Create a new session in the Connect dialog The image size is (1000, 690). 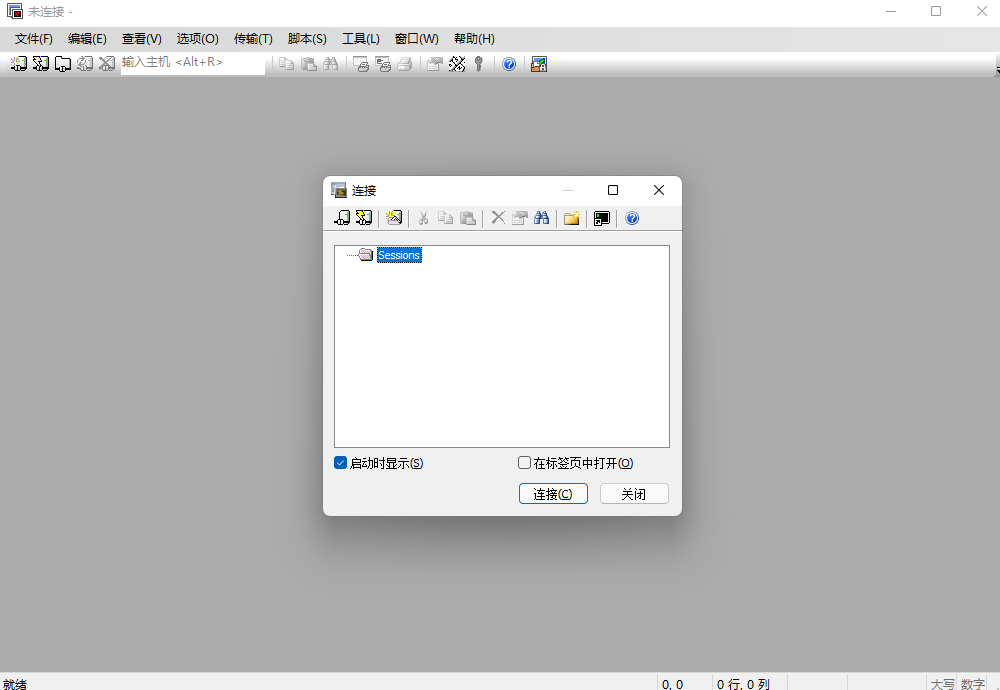point(394,217)
